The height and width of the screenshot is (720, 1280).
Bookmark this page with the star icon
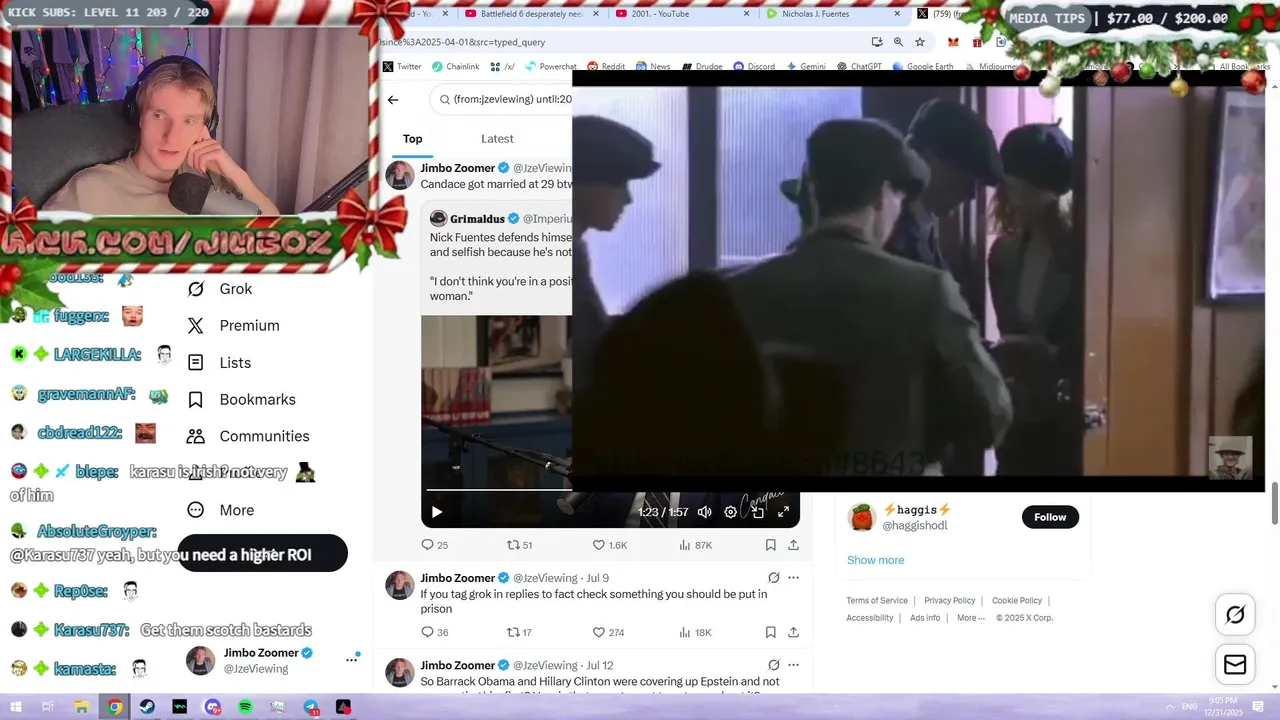point(920,42)
